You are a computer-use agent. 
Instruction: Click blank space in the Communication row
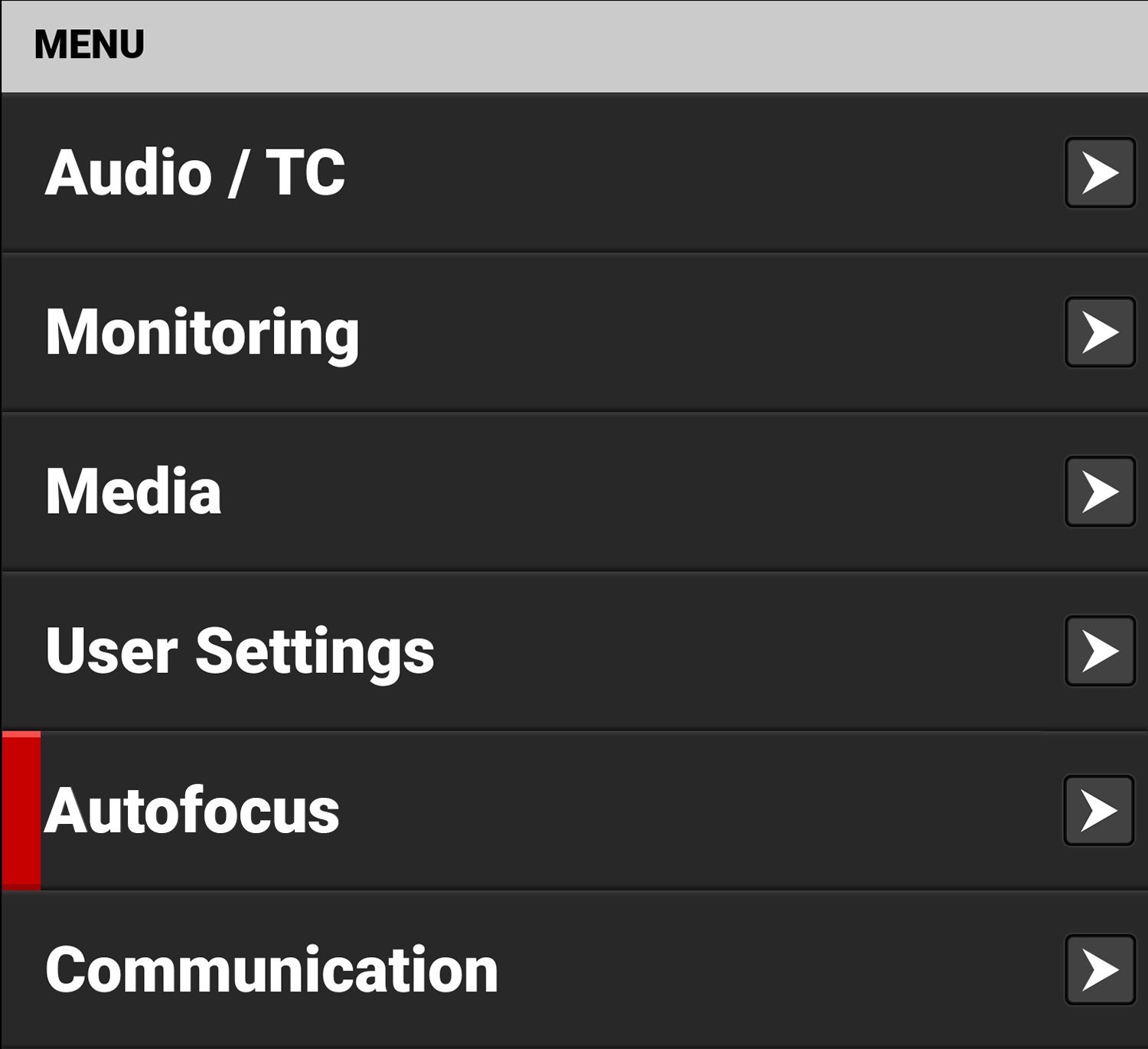point(765,969)
